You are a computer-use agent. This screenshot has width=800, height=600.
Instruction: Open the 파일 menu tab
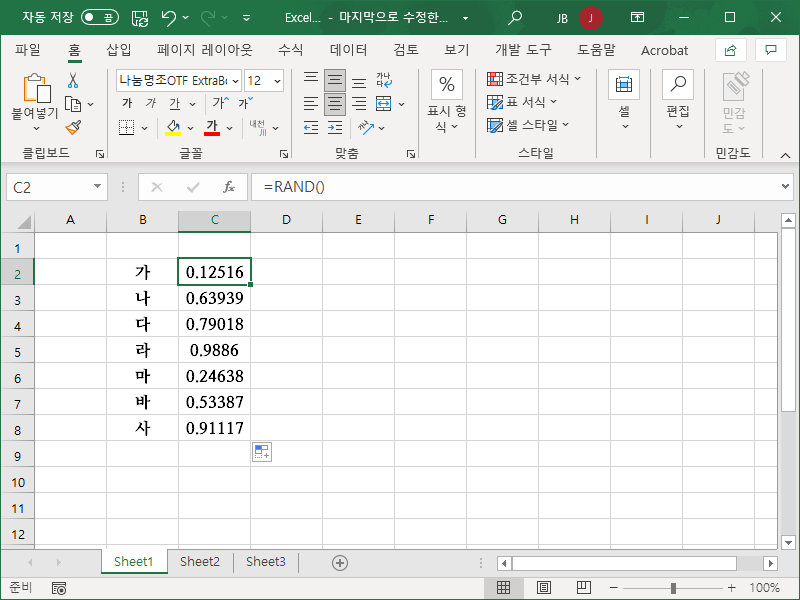[x=28, y=50]
